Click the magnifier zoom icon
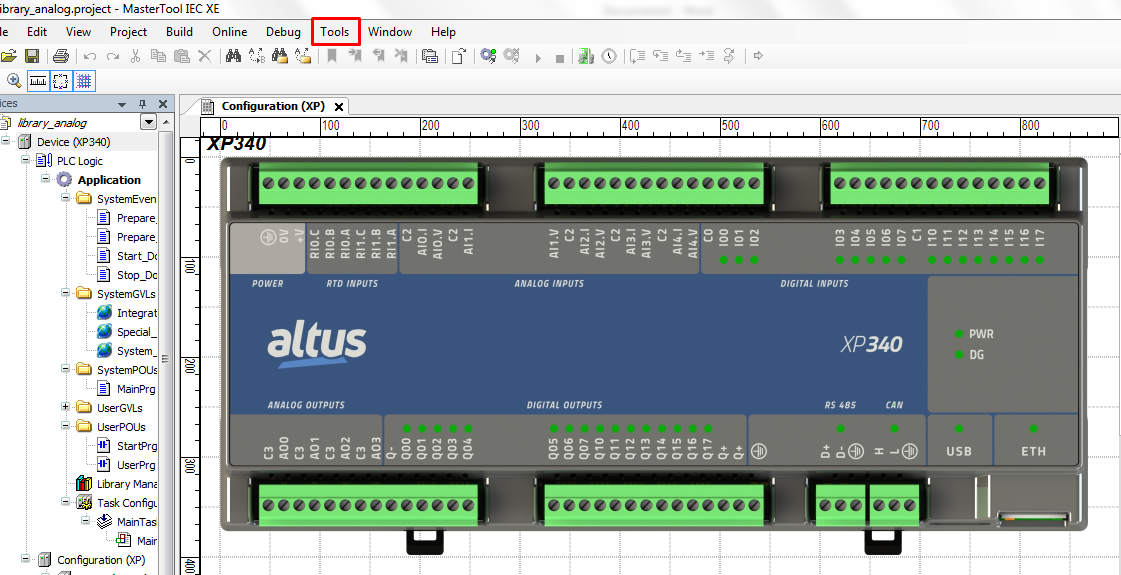Image resolution: width=1121 pixels, height=575 pixels. [14, 81]
